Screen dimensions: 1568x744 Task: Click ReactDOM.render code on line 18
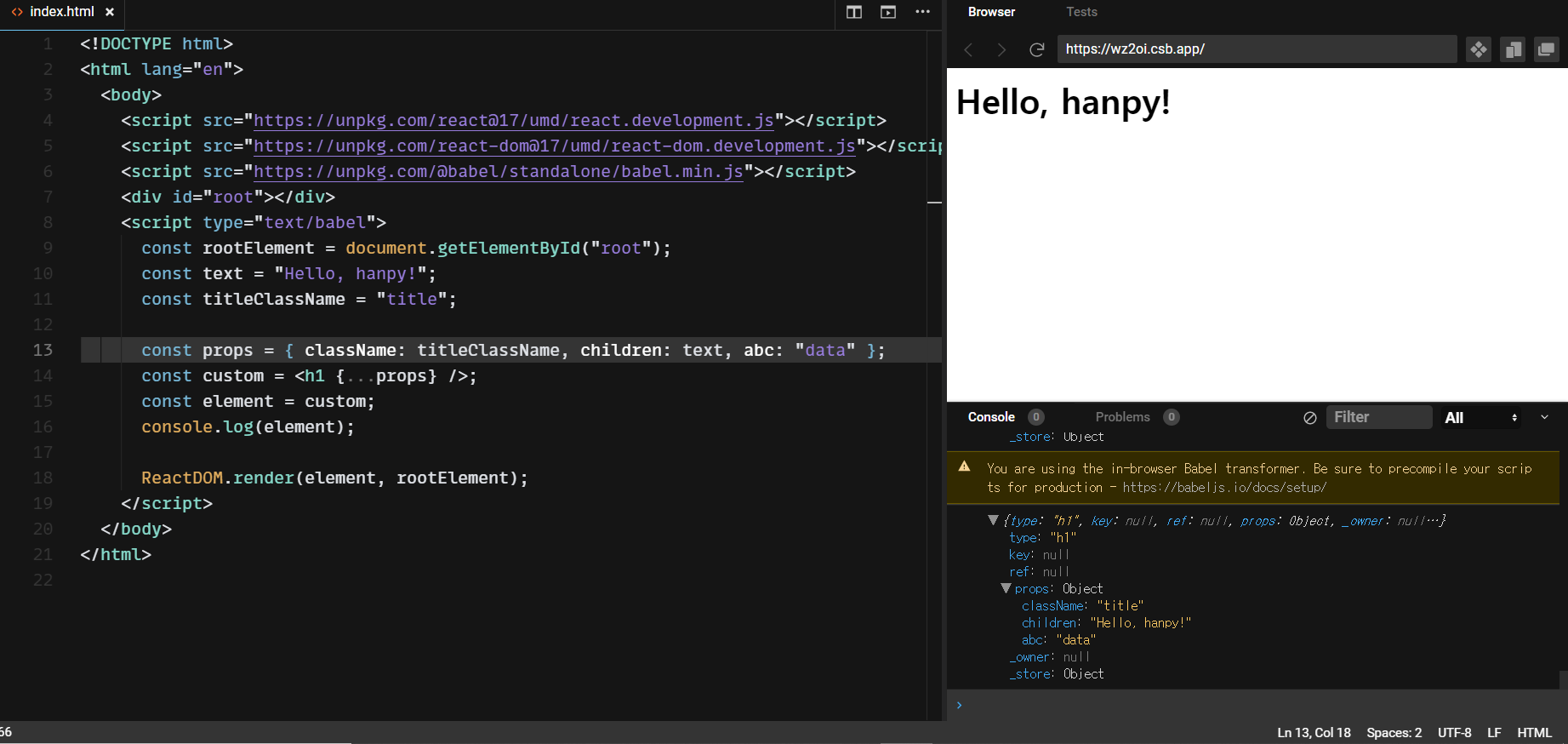coord(218,478)
